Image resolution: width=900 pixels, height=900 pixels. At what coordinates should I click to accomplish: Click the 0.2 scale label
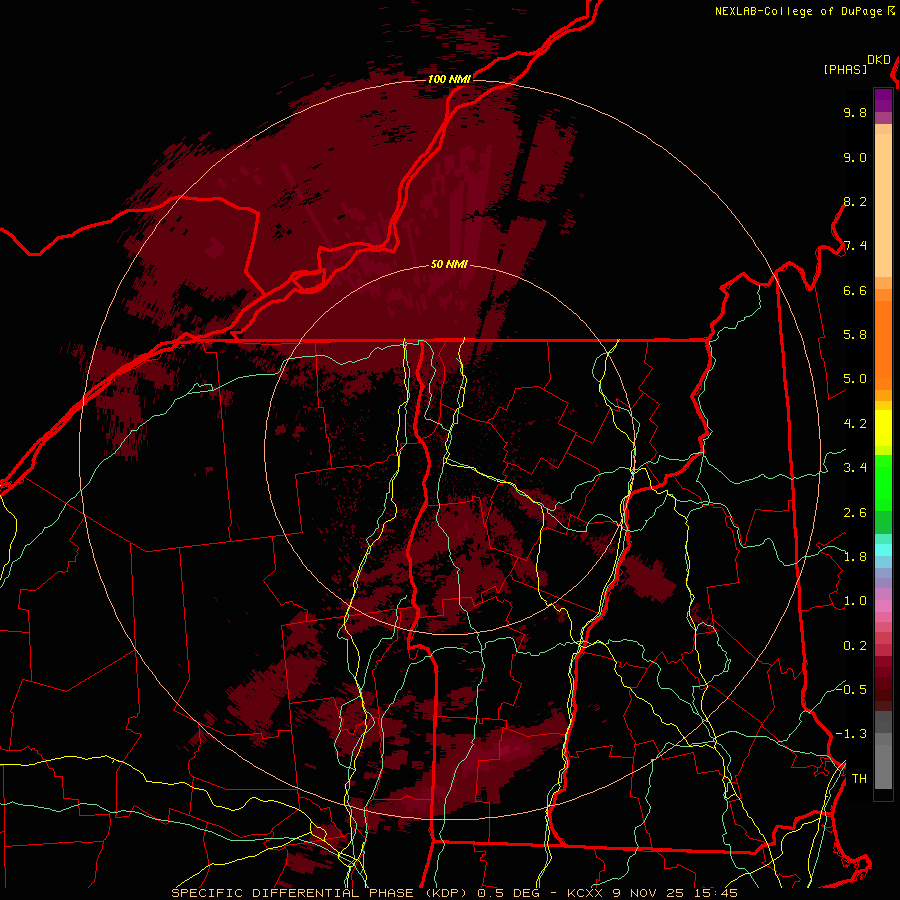(855, 646)
